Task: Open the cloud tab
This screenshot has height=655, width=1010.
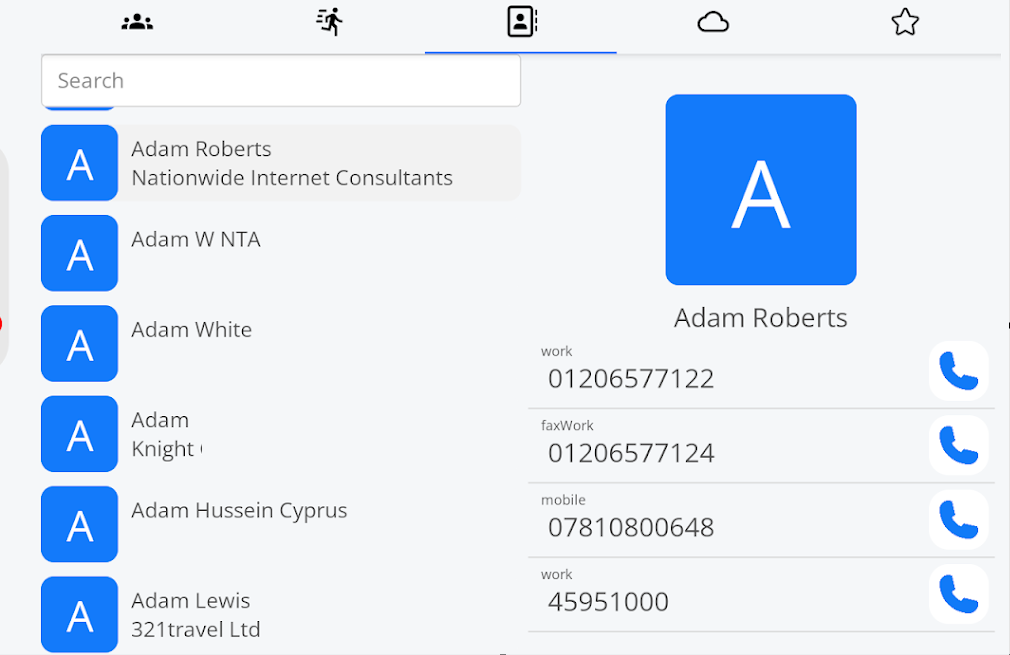Action: tap(713, 22)
